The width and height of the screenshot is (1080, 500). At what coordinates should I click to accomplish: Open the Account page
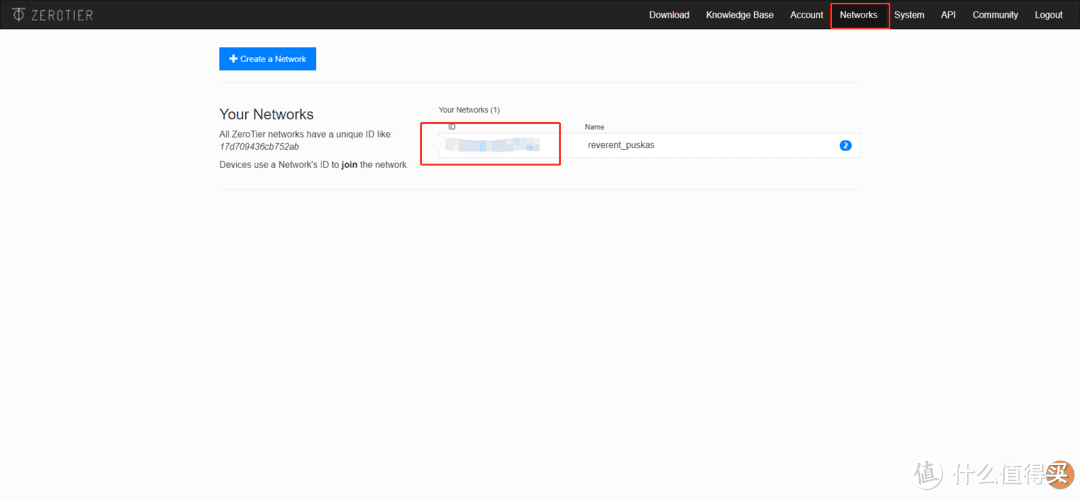click(806, 15)
